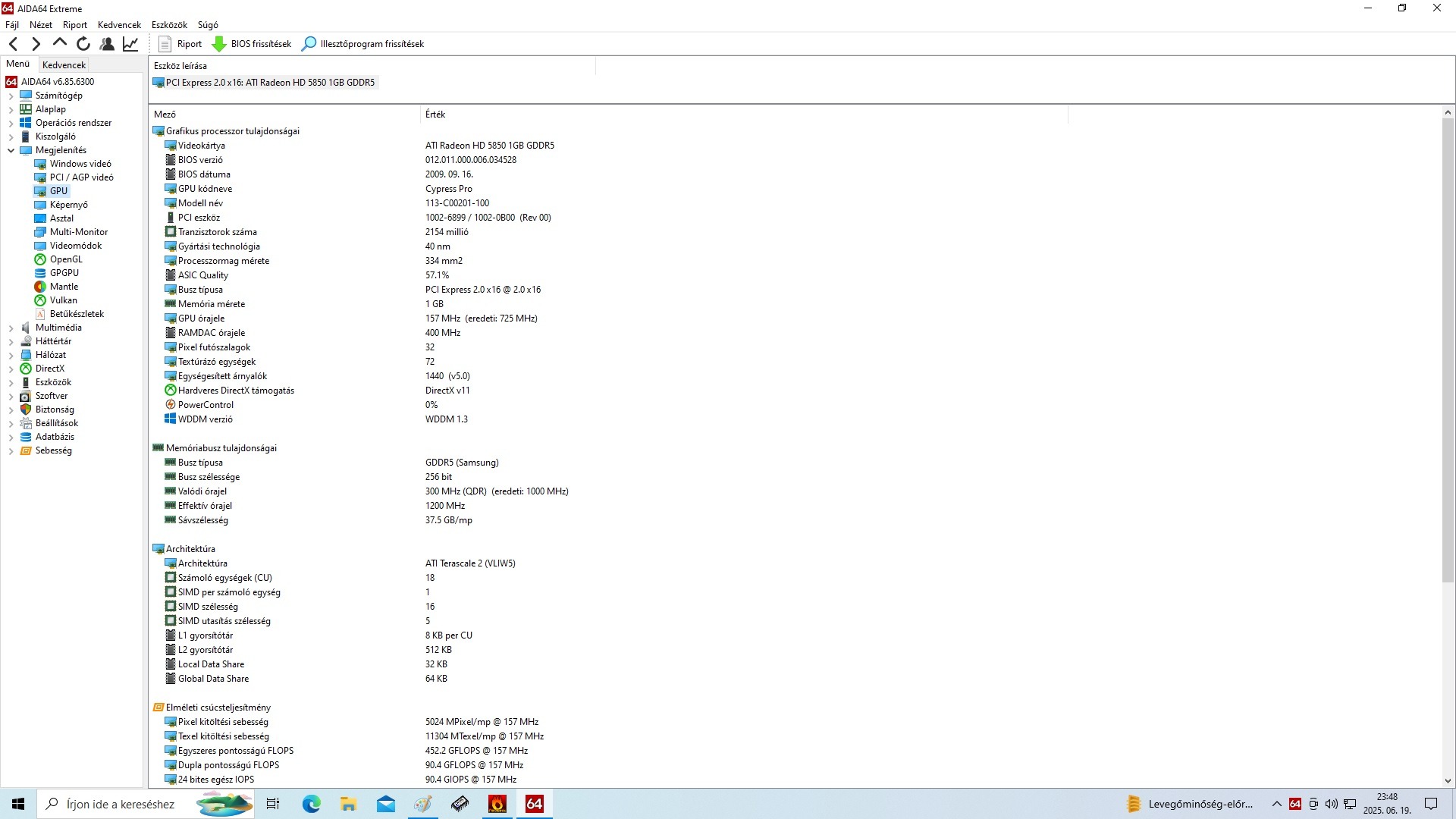
Task: Click the vertical scrollbar down arrow
Action: tap(1448, 780)
